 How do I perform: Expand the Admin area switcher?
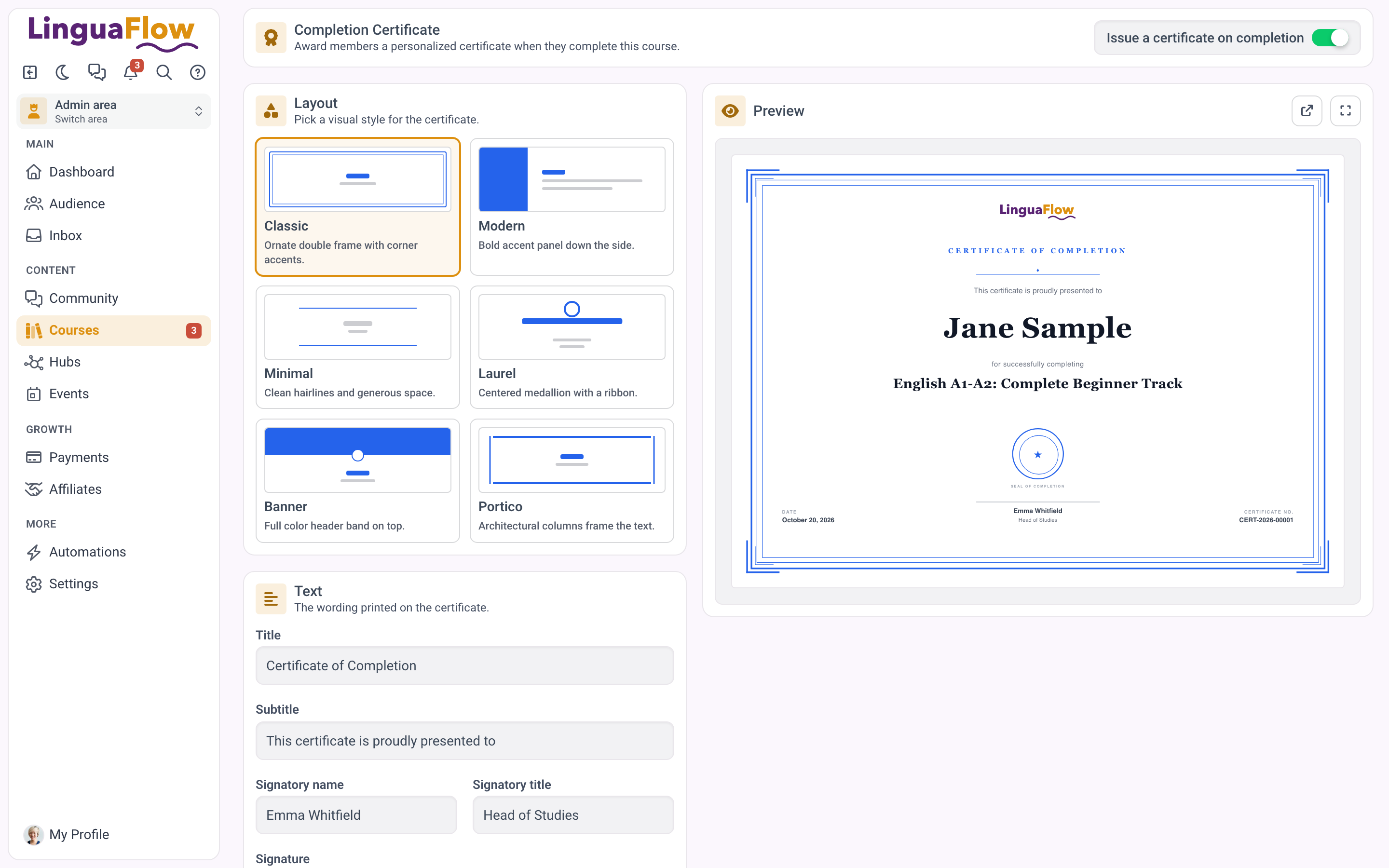coord(114,111)
